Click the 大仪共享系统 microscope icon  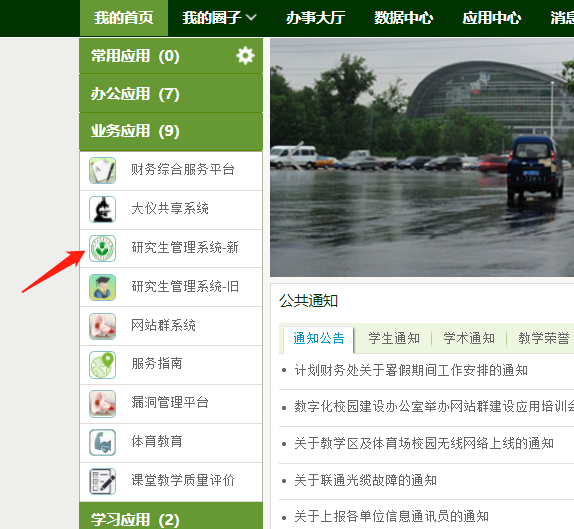(x=102, y=209)
